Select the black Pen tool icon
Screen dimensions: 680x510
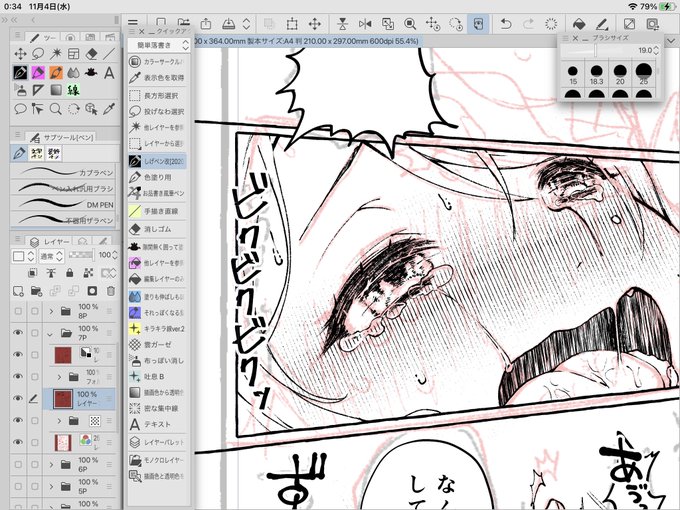tap(20, 72)
